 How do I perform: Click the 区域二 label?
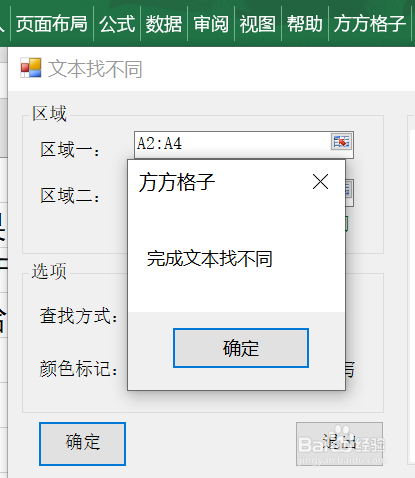[70, 195]
